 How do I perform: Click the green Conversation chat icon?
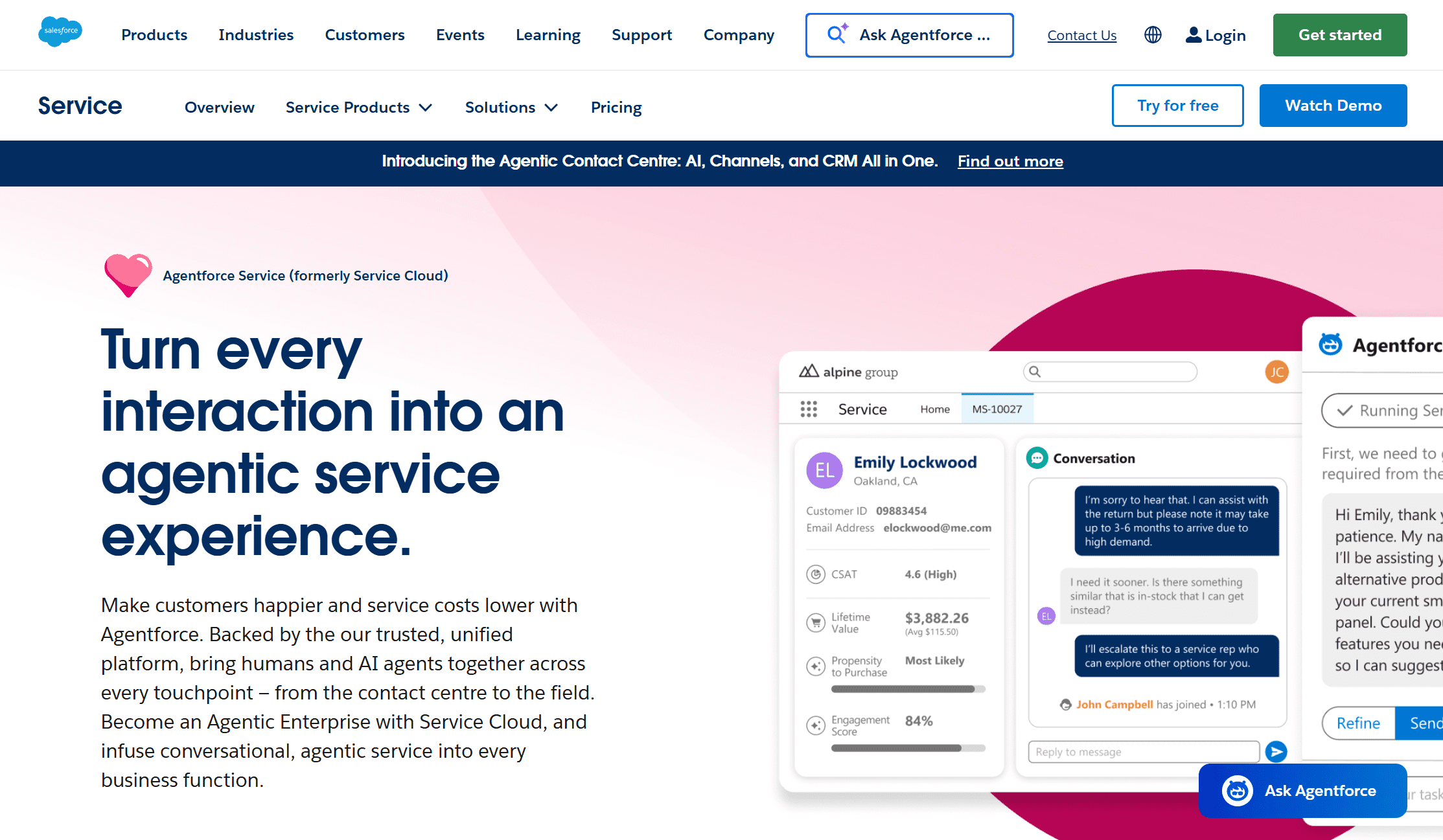coord(1037,458)
